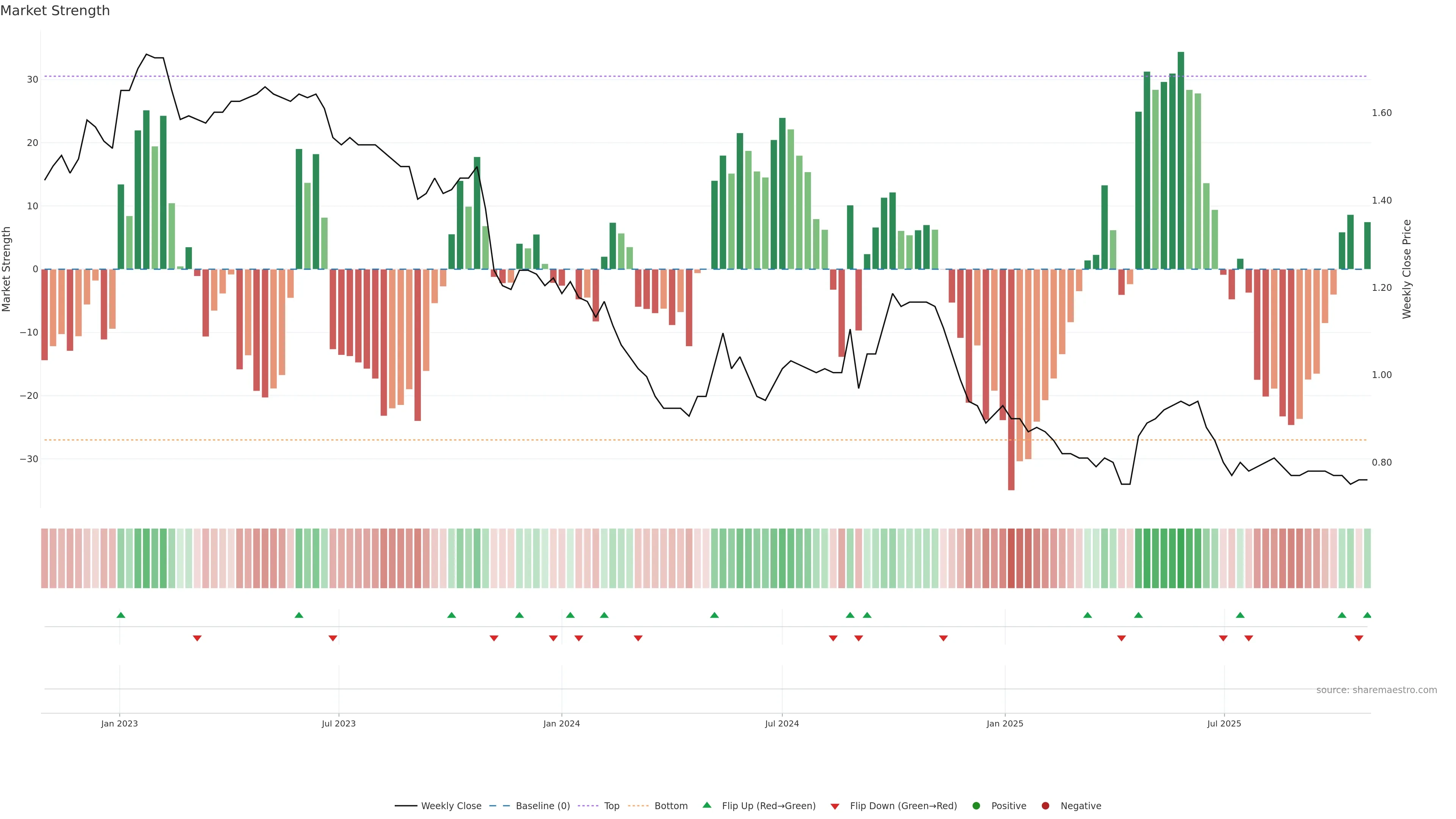
Task: Click the Market Strength chart title
Action: pos(55,11)
